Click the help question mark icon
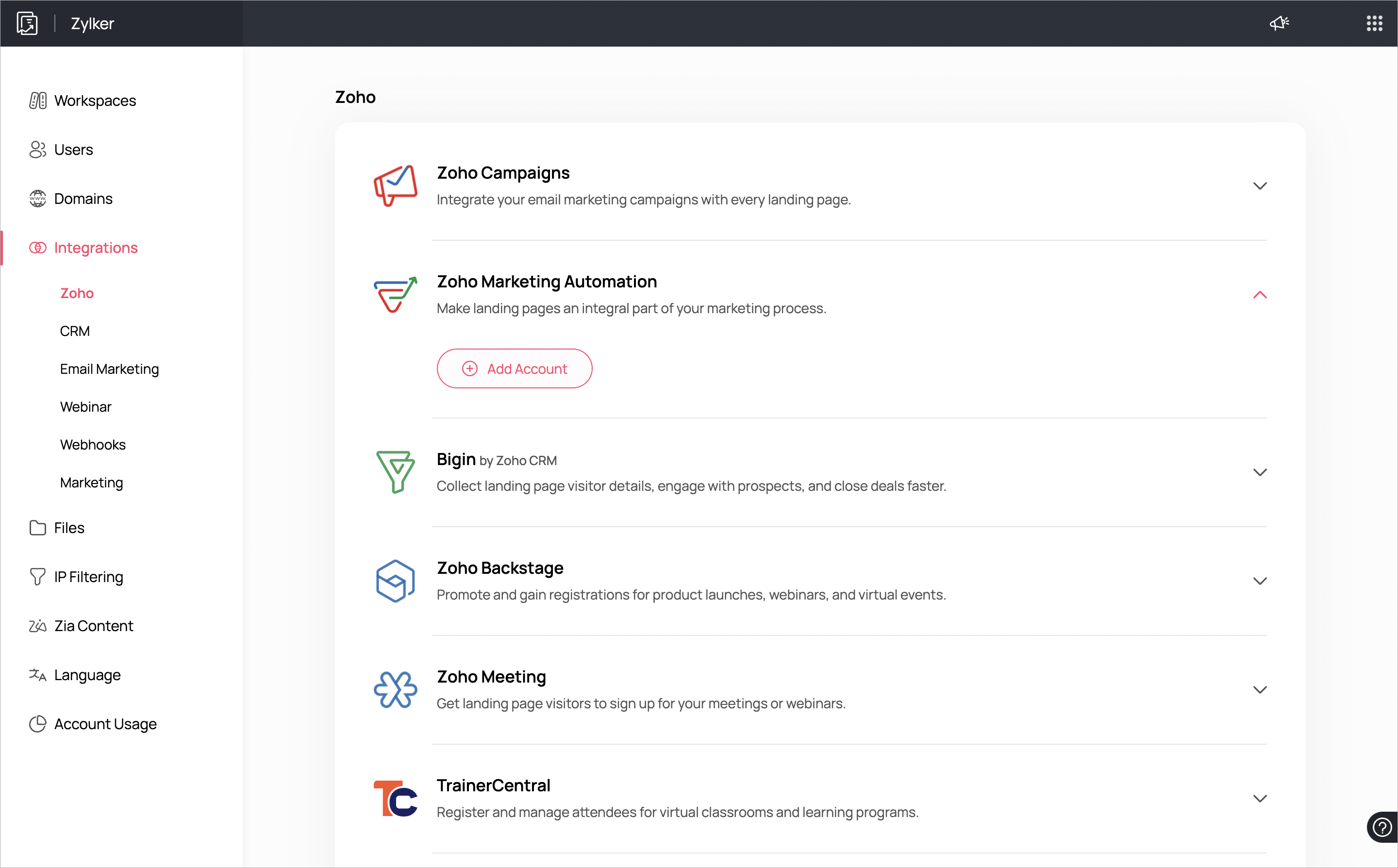Image resolution: width=1398 pixels, height=868 pixels. tap(1381, 827)
